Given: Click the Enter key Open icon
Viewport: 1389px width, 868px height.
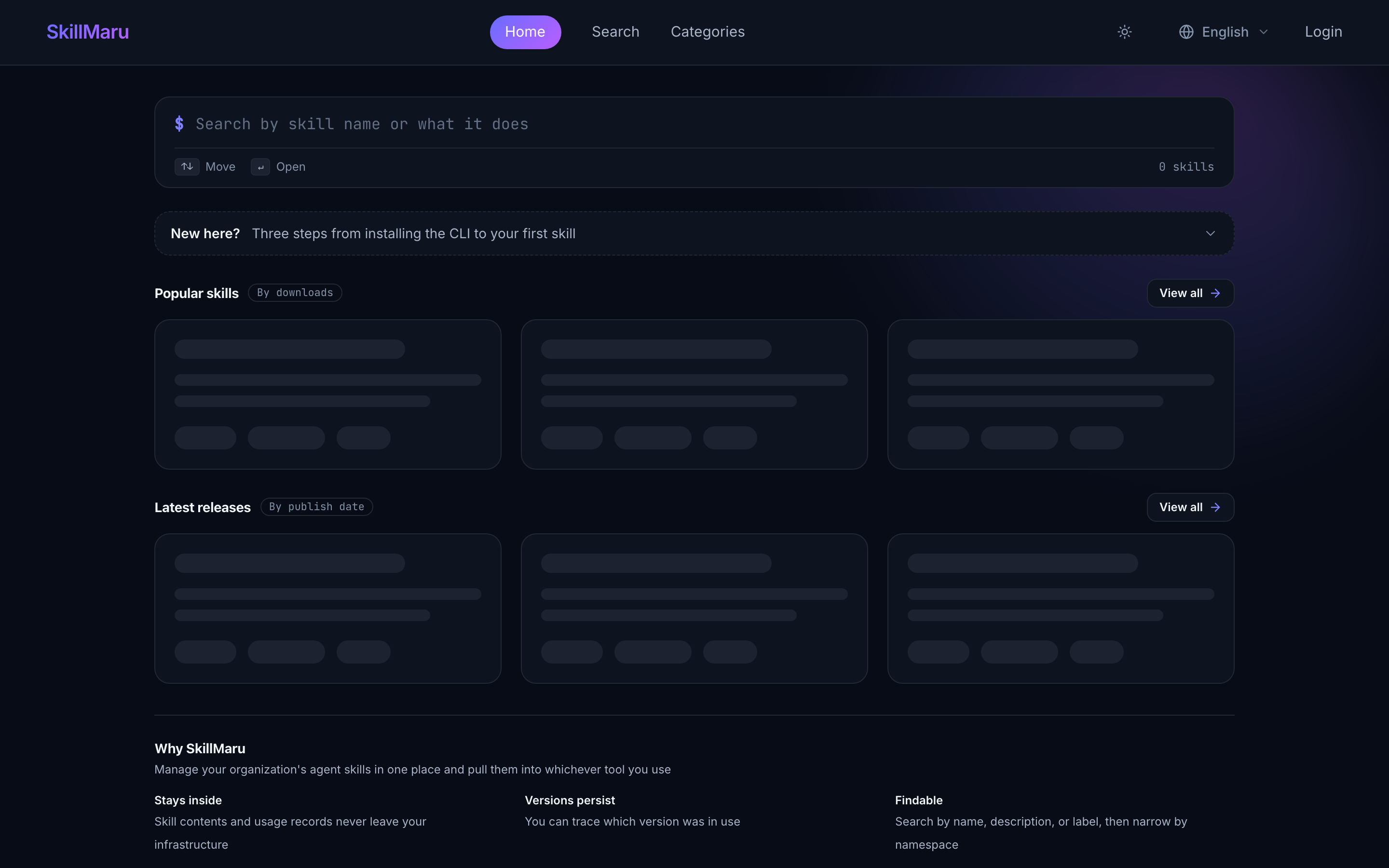Looking at the screenshot, I should pos(260,166).
